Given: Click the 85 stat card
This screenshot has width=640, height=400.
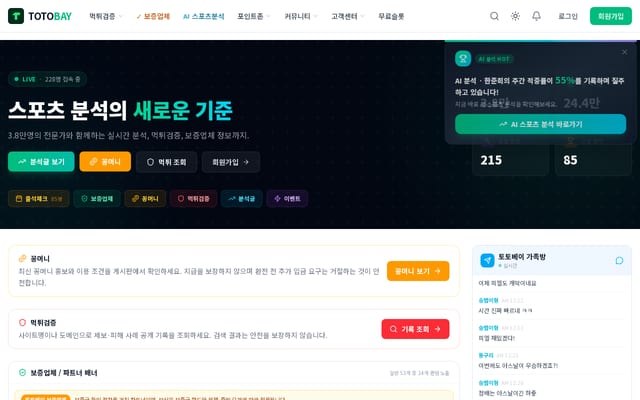Looking at the screenshot, I should coord(593,157).
